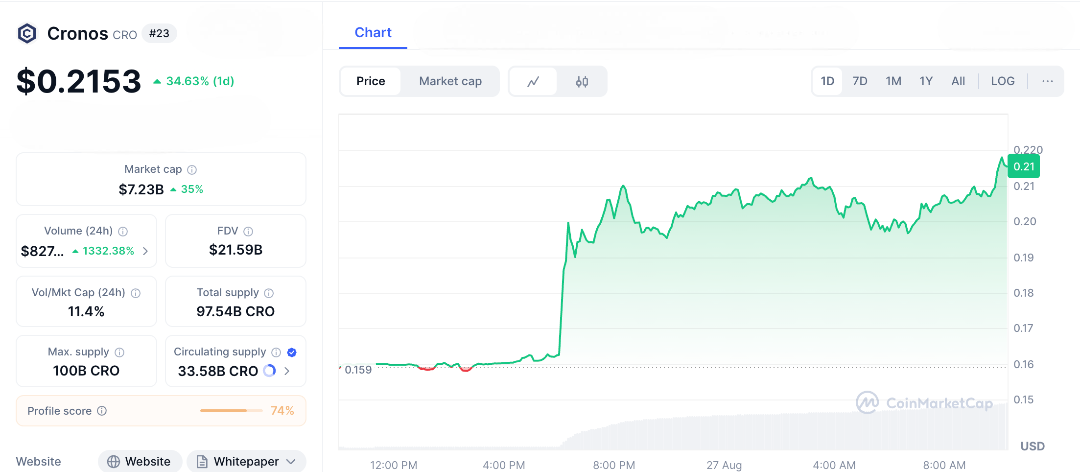Open the Profile score info icon
The width and height of the screenshot is (1080, 472).
click(x=102, y=411)
